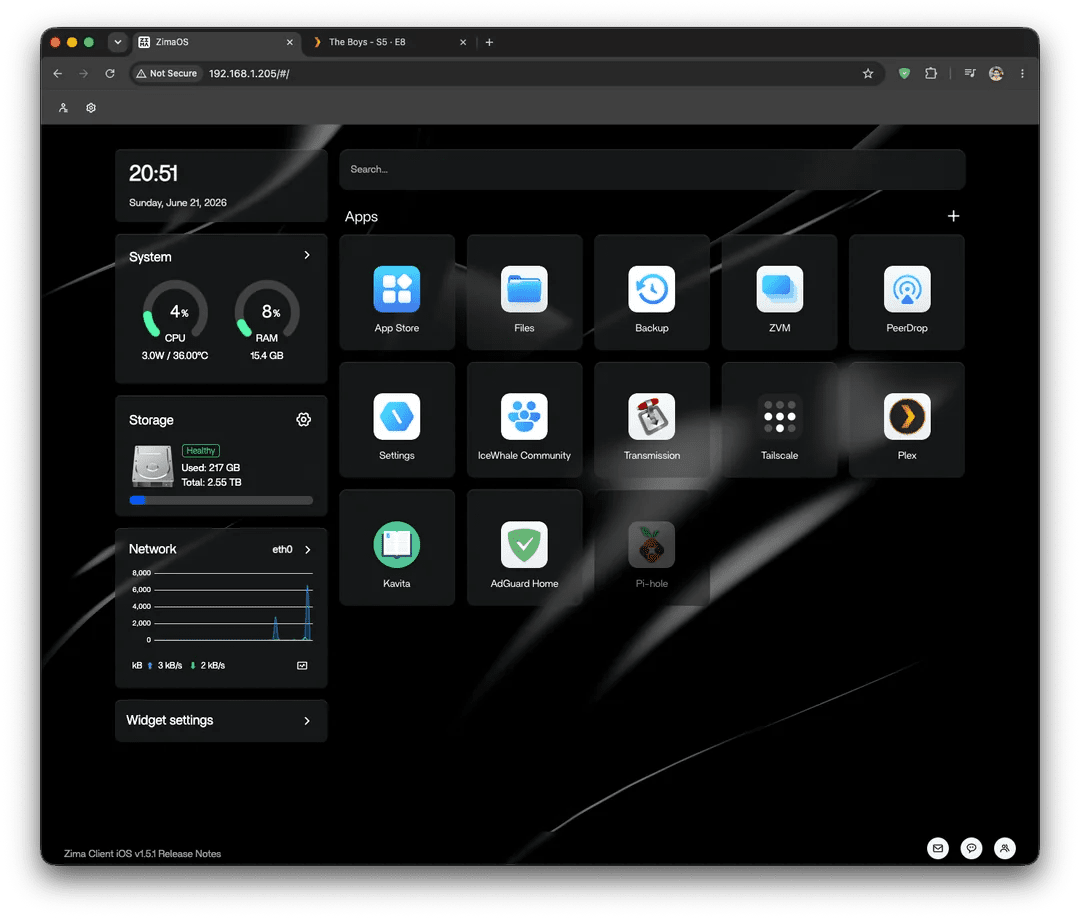
Task: Open AdGuard Home
Action: pos(524,548)
